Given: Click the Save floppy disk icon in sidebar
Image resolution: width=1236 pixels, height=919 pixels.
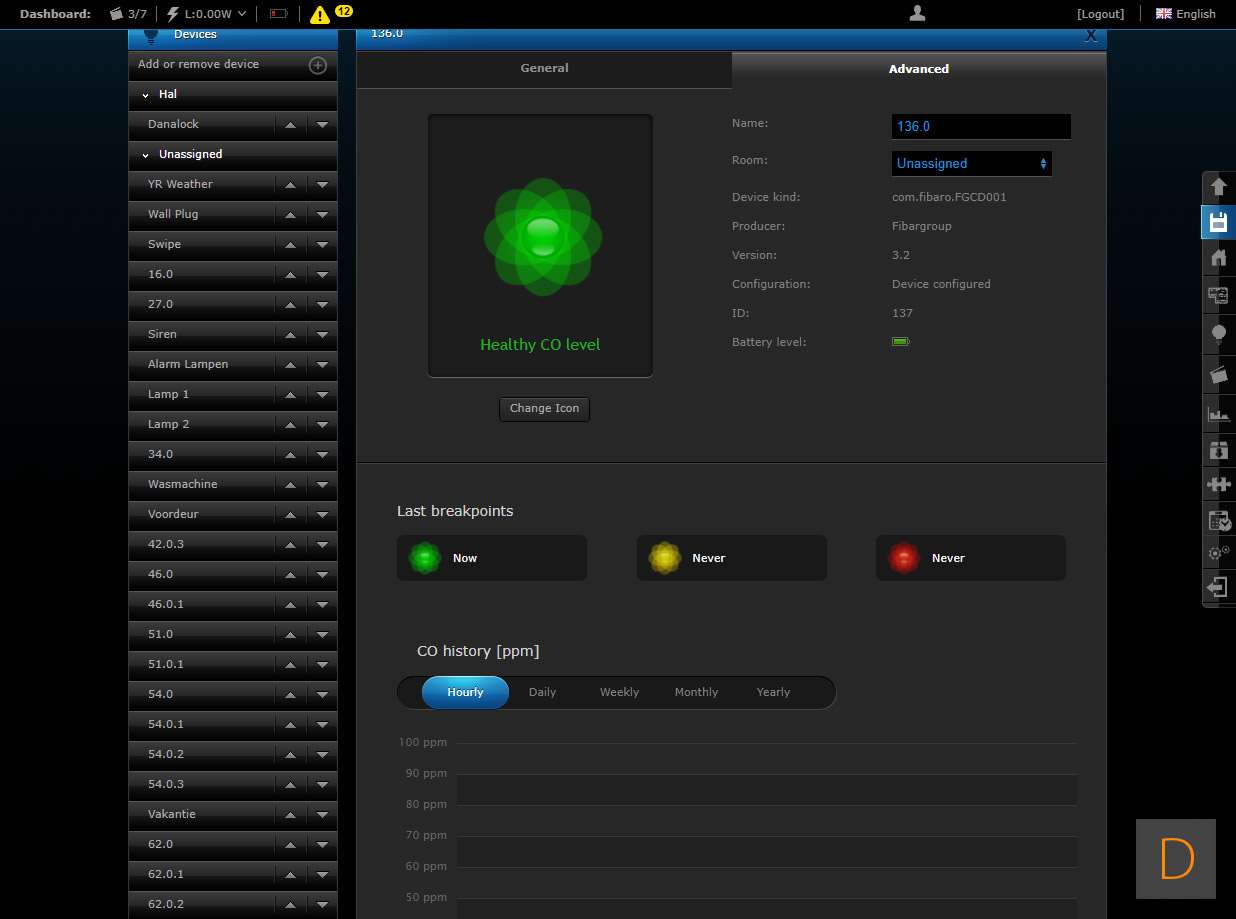Looking at the screenshot, I should pyautogui.click(x=1218, y=222).
